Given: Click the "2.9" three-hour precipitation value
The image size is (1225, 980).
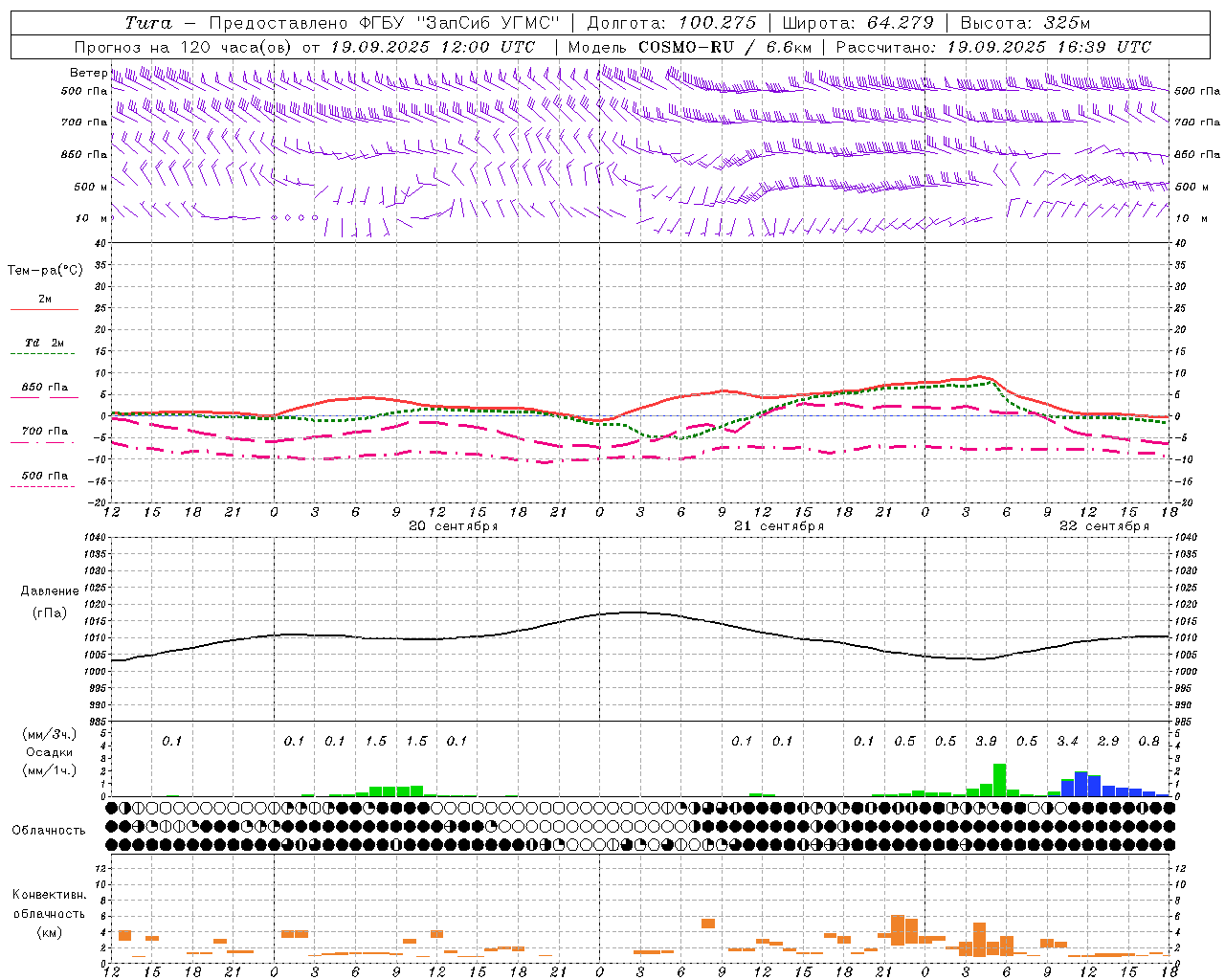Looking at the screenshot, I should 1108,742.
